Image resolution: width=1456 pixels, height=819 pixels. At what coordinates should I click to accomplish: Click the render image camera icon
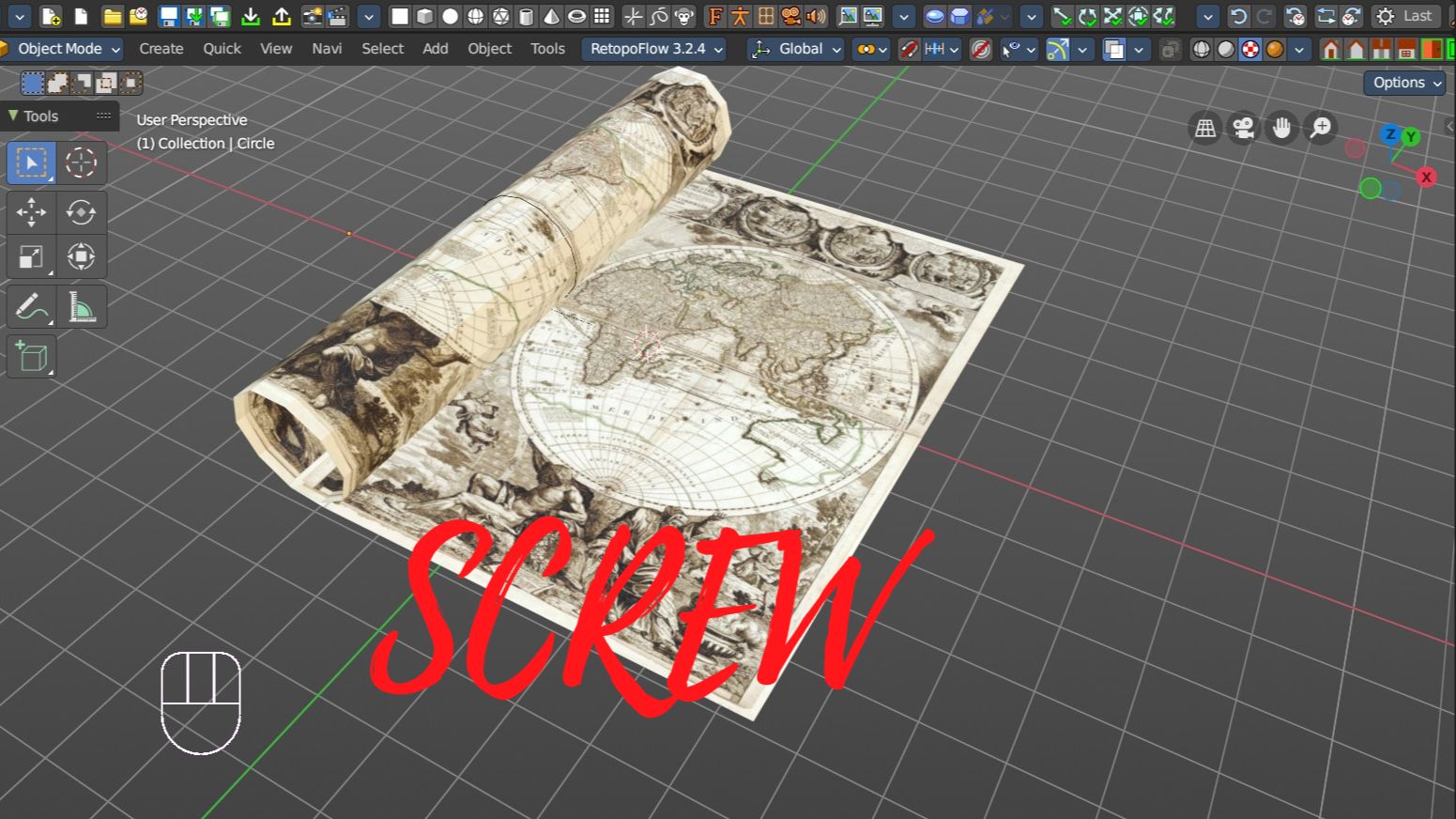pos(313,16)
